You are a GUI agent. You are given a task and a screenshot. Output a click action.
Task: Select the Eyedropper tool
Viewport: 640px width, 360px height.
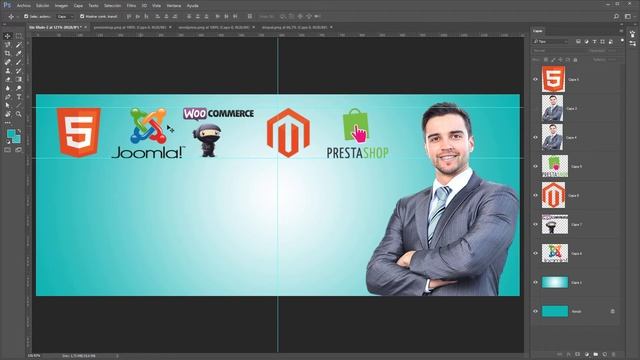[x=19, y=53]
